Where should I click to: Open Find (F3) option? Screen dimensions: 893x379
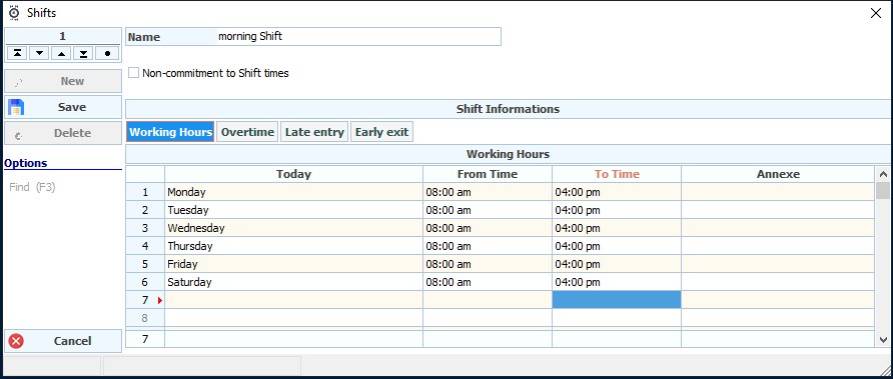coord(32,187)
